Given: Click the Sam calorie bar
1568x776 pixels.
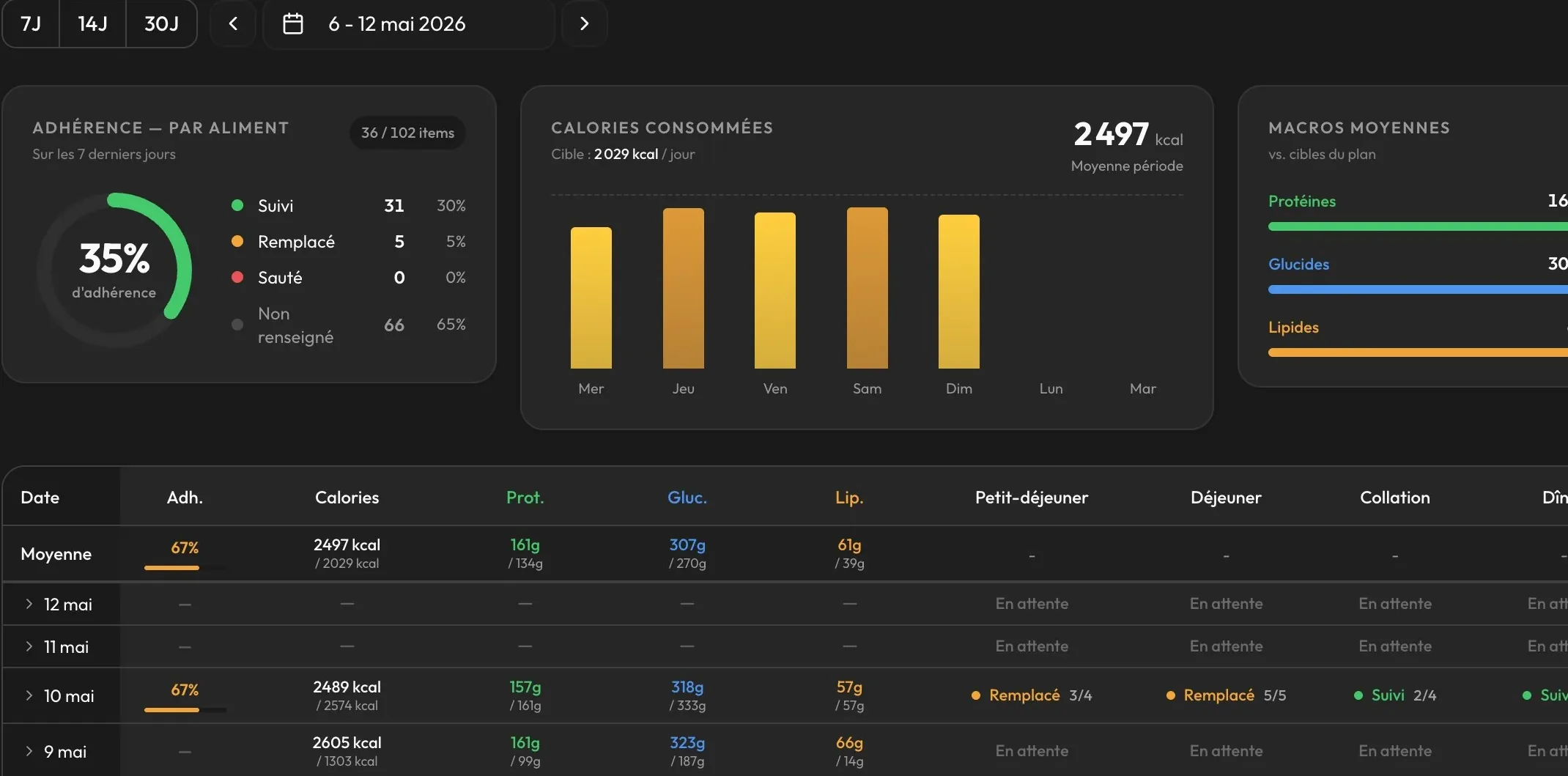Looking at the screenshot, I should [868, 287].
